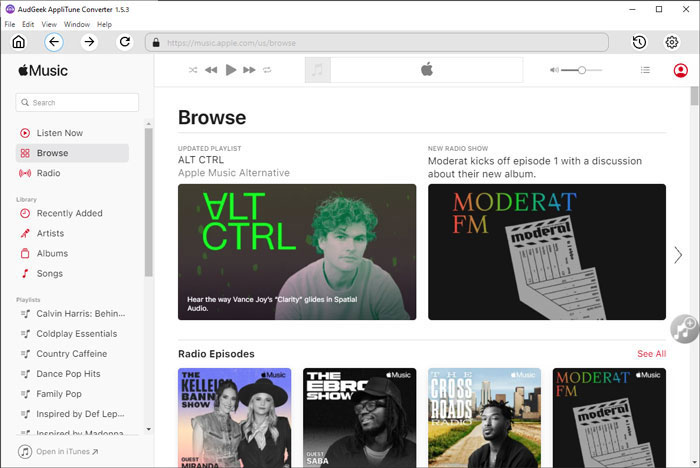Click the URL address bar
Viewport: 700px width, 468px height.
click(x=377, y=42)
